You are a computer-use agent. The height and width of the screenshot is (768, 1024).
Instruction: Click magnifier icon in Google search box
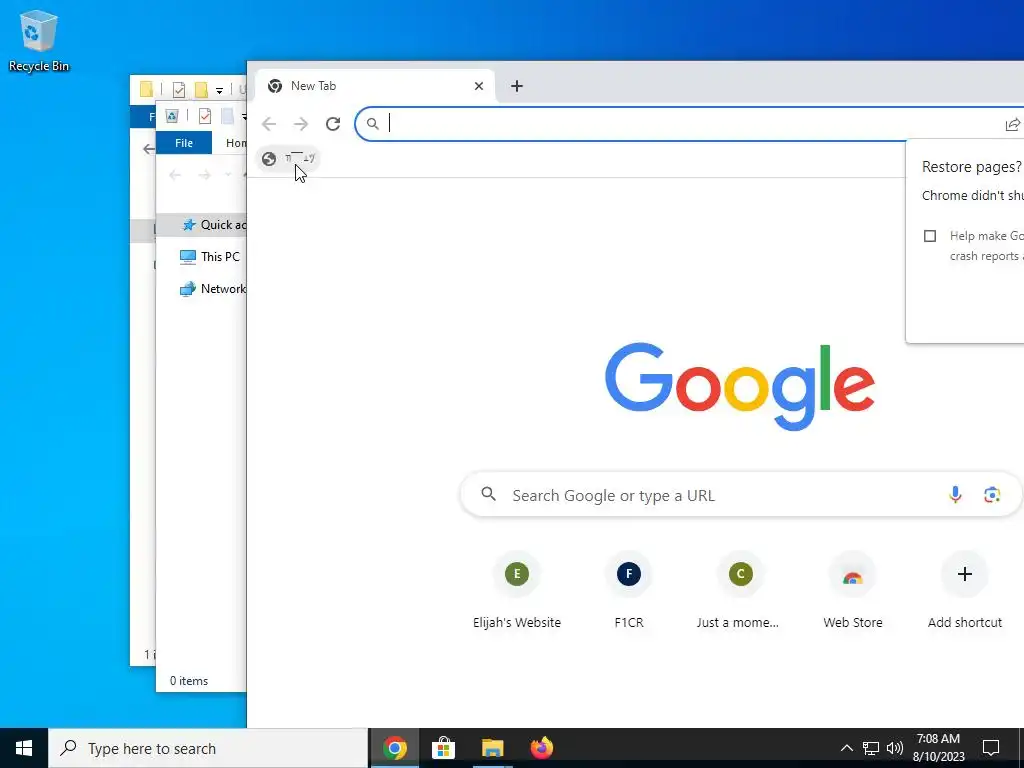click(x=488, y=494)
